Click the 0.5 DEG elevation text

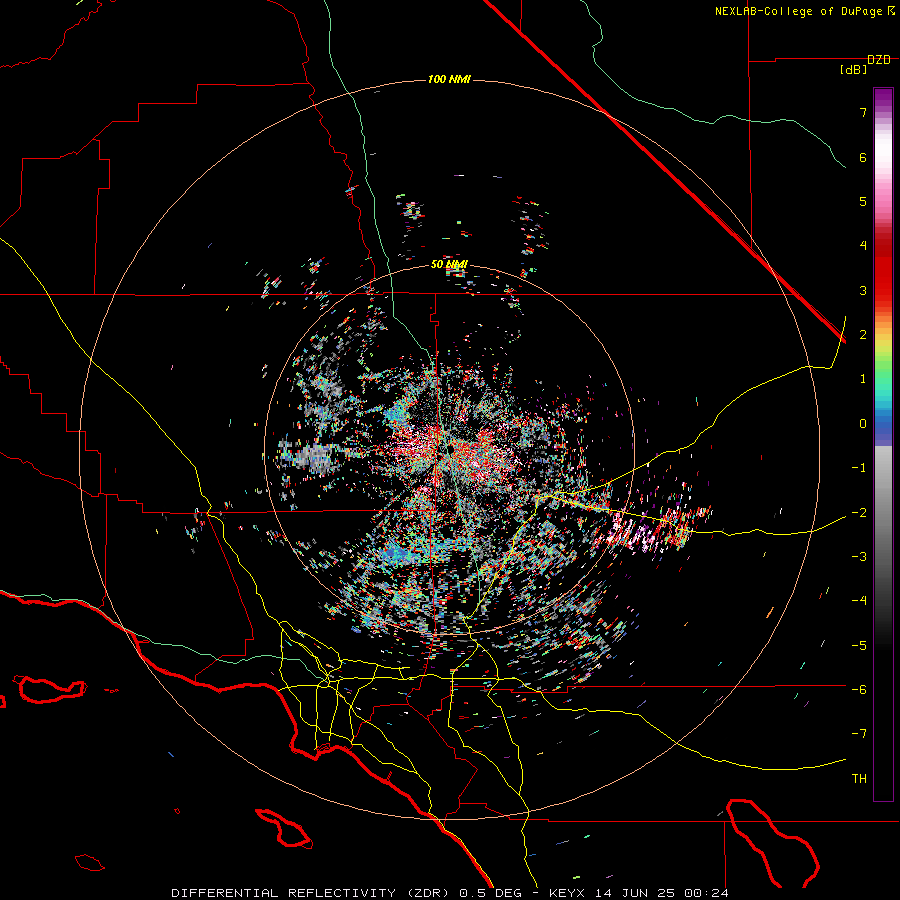point(491,893)
